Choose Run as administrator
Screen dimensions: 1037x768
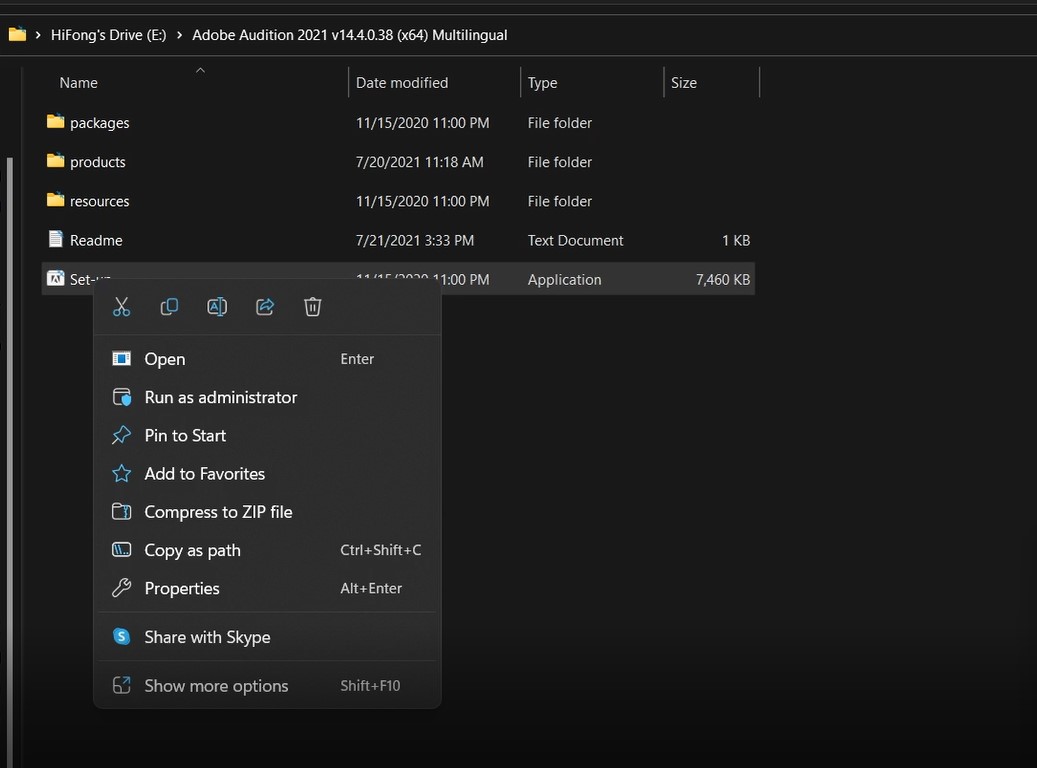click(220, 397)
